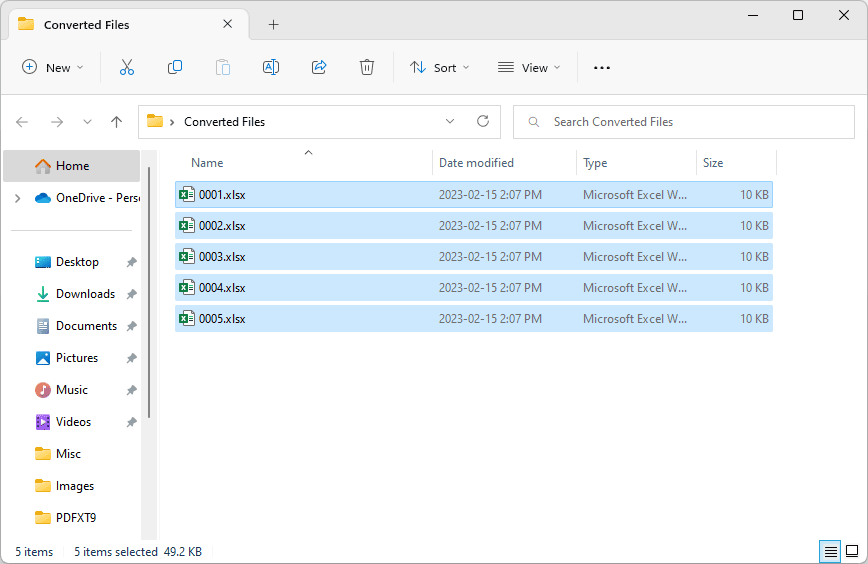Click the Excel icon of 0005.xlsx

pyautogui.click(x=187, y=318)
